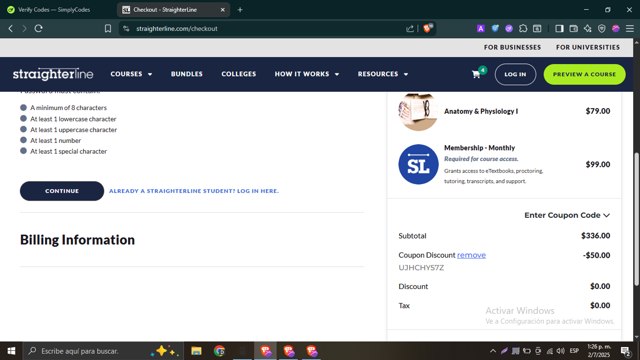Click the $336.00 subtotal value

click(x=596, y=236)
